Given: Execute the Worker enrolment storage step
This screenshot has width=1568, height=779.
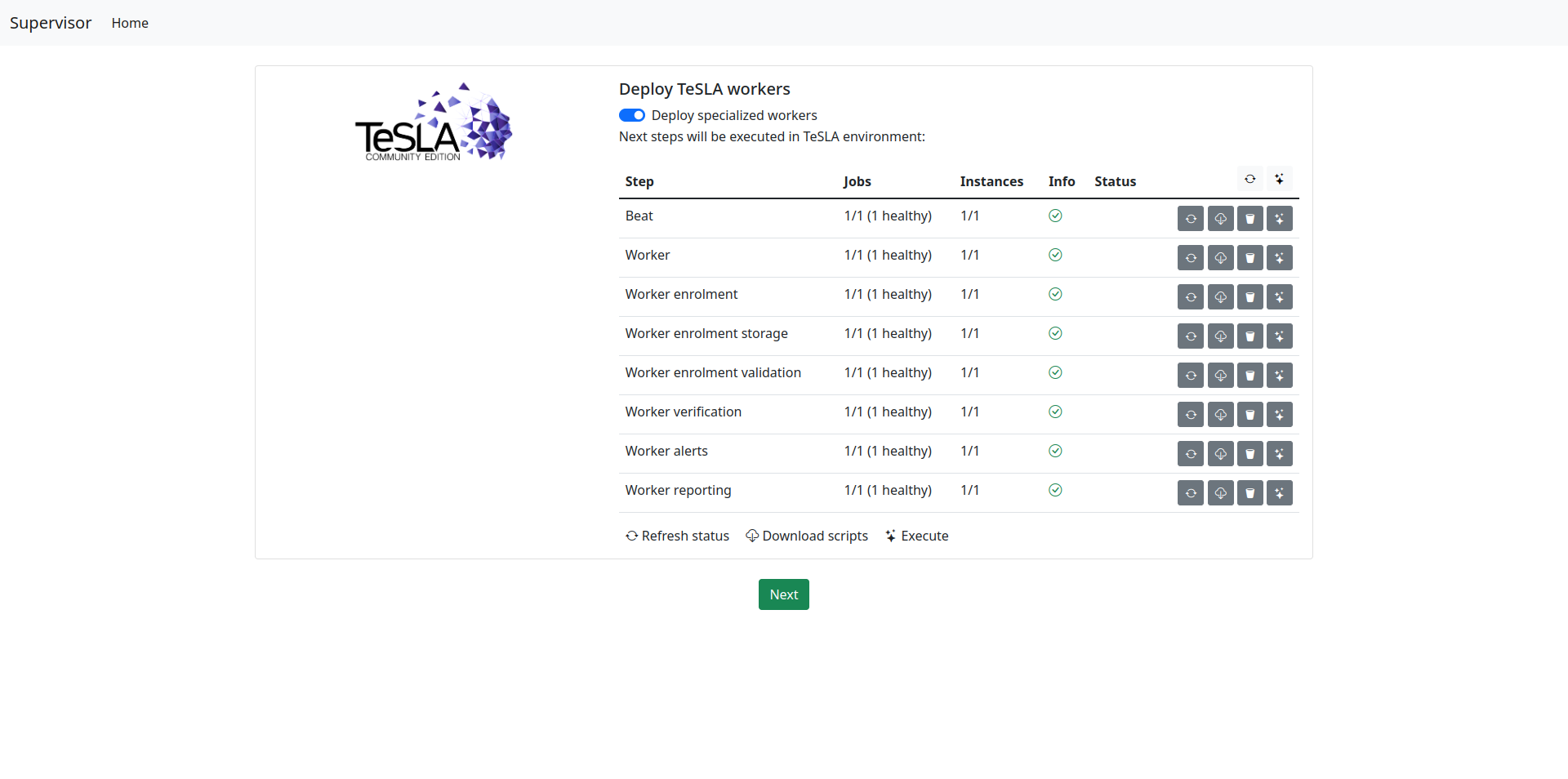Looking at the screenshot, I should pyautogui.click(x=1279, y=336).
